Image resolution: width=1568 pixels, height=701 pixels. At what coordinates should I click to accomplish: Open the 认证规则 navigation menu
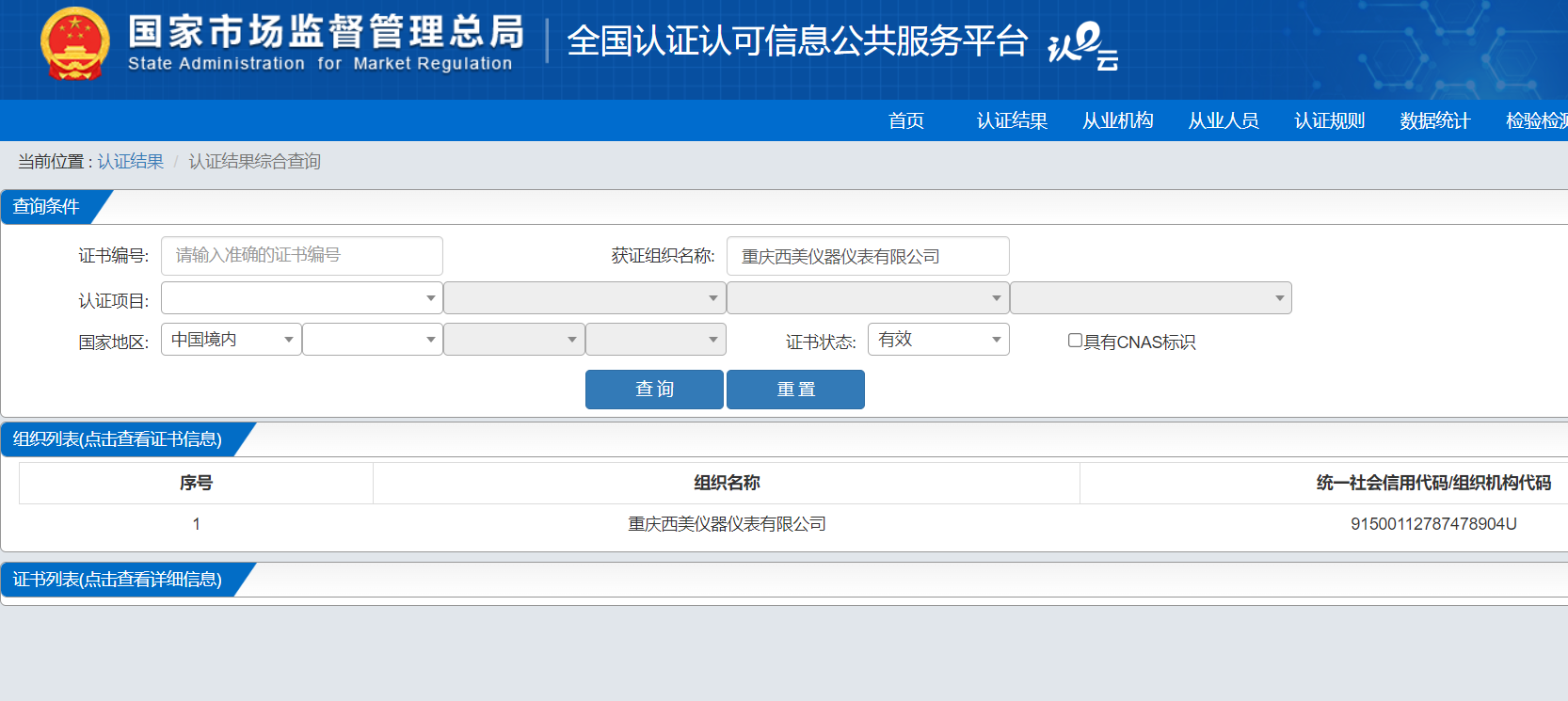click(1330, 120)
